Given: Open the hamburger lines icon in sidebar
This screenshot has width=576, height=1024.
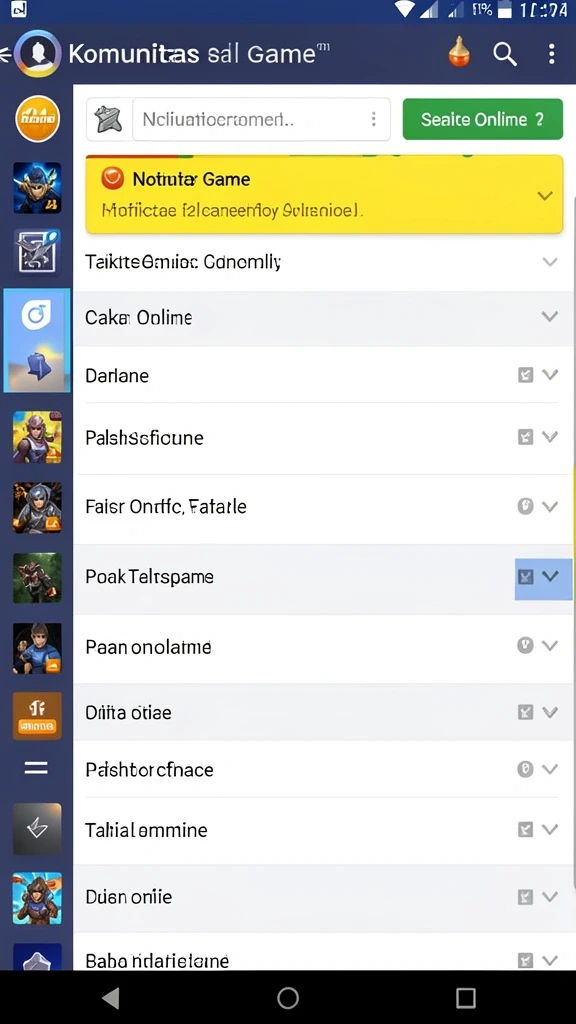Looking at the screenshot, I should pos(37,768).
